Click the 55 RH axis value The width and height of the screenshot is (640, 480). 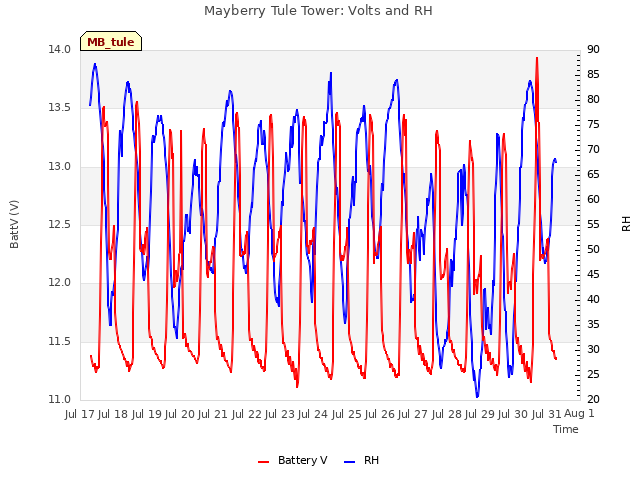click(593, 225)
